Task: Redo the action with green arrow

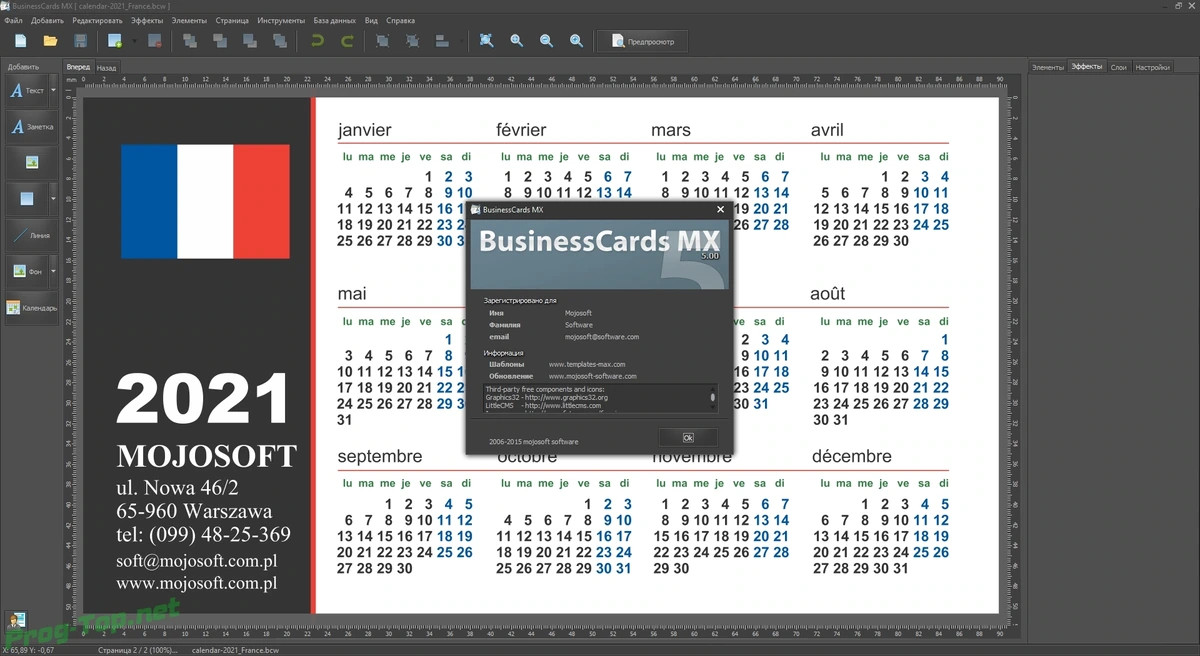Action: coord(347,41)
